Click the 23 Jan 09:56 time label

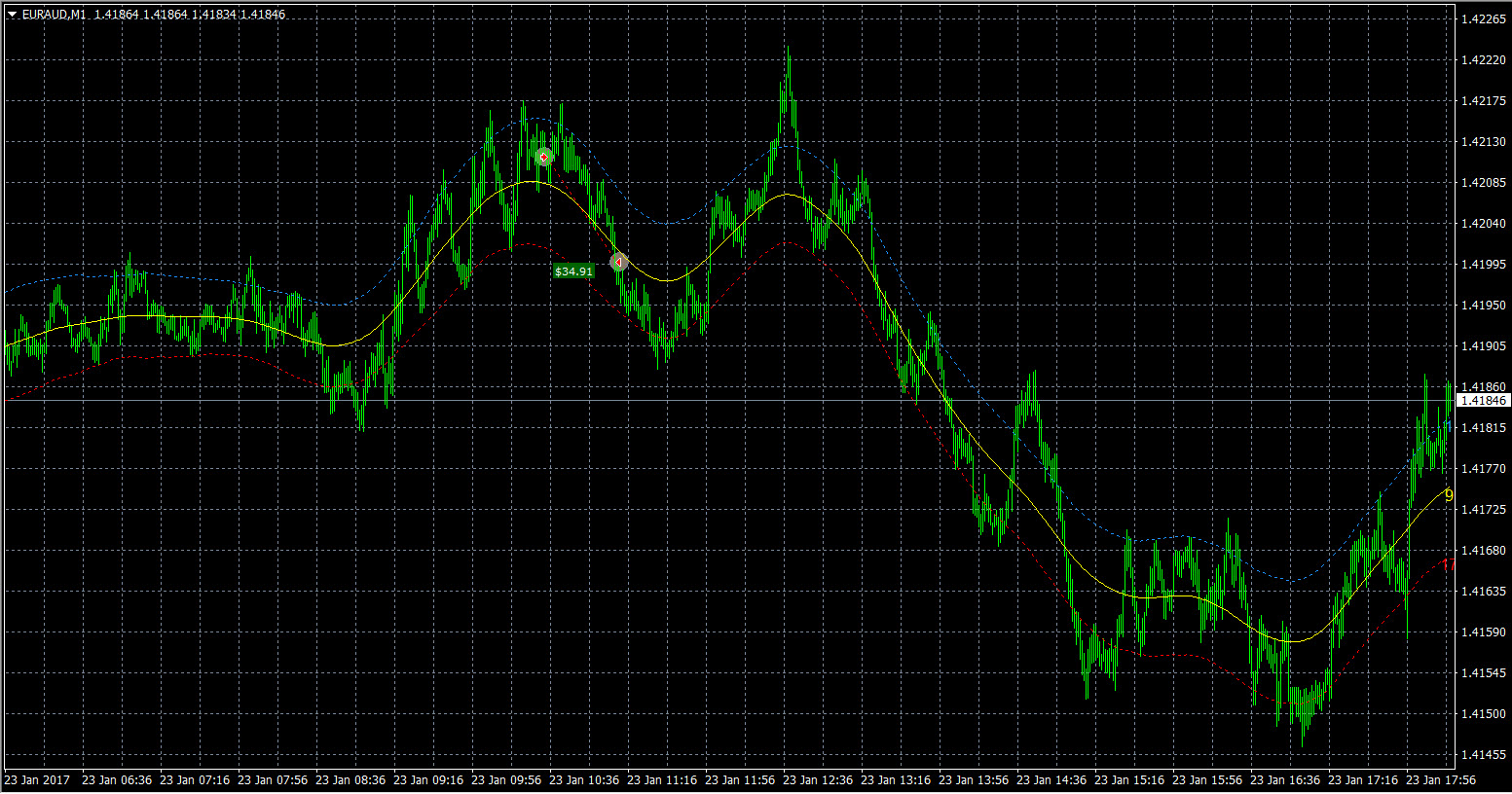pyautogui.click(x=506, y=780)
